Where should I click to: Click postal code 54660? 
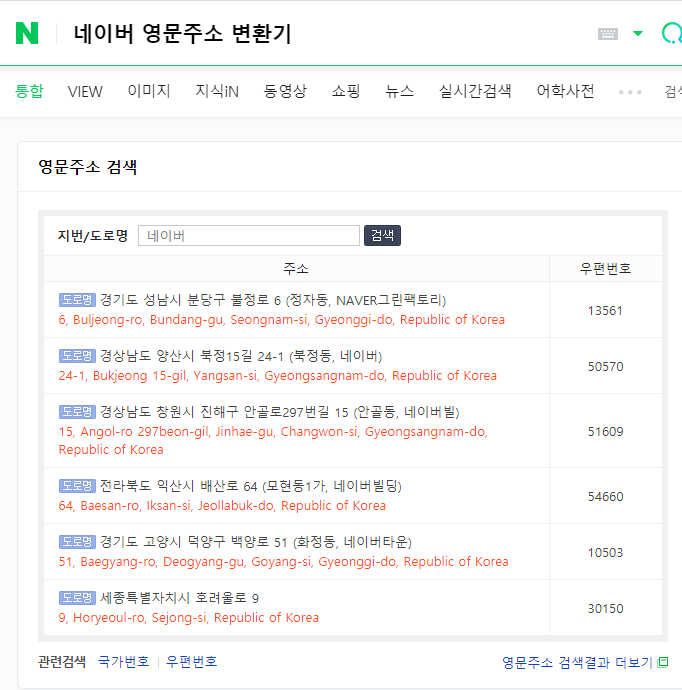605,497
